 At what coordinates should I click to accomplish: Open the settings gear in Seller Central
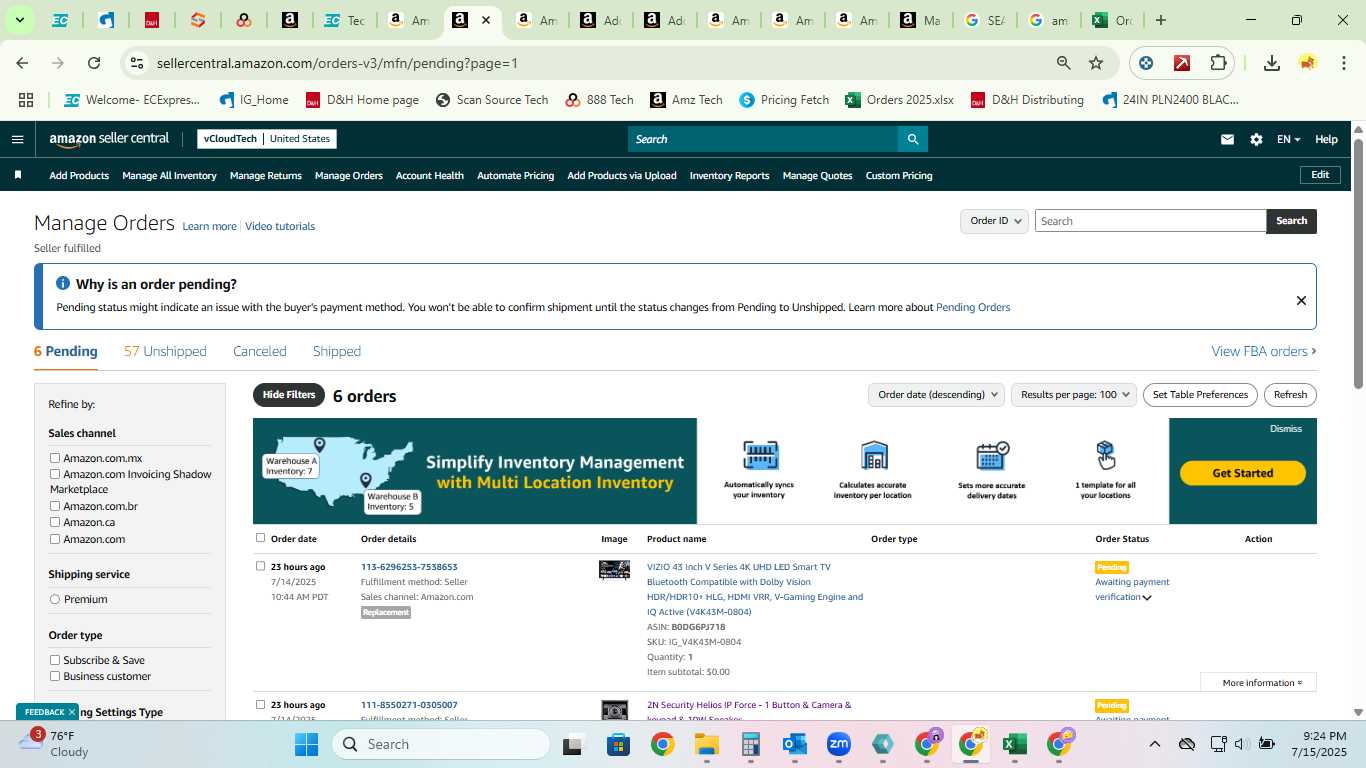(x=1256, y=140)
